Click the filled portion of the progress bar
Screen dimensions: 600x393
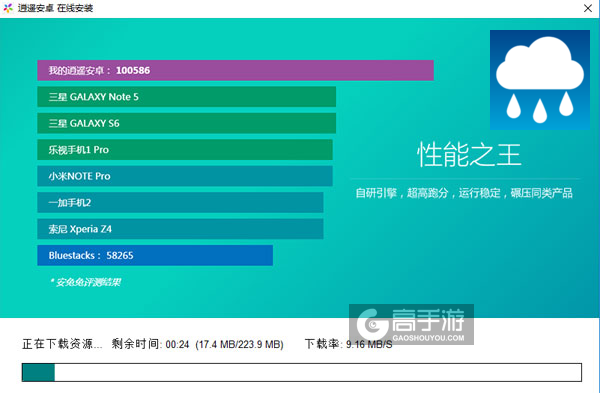pos(38,372)
